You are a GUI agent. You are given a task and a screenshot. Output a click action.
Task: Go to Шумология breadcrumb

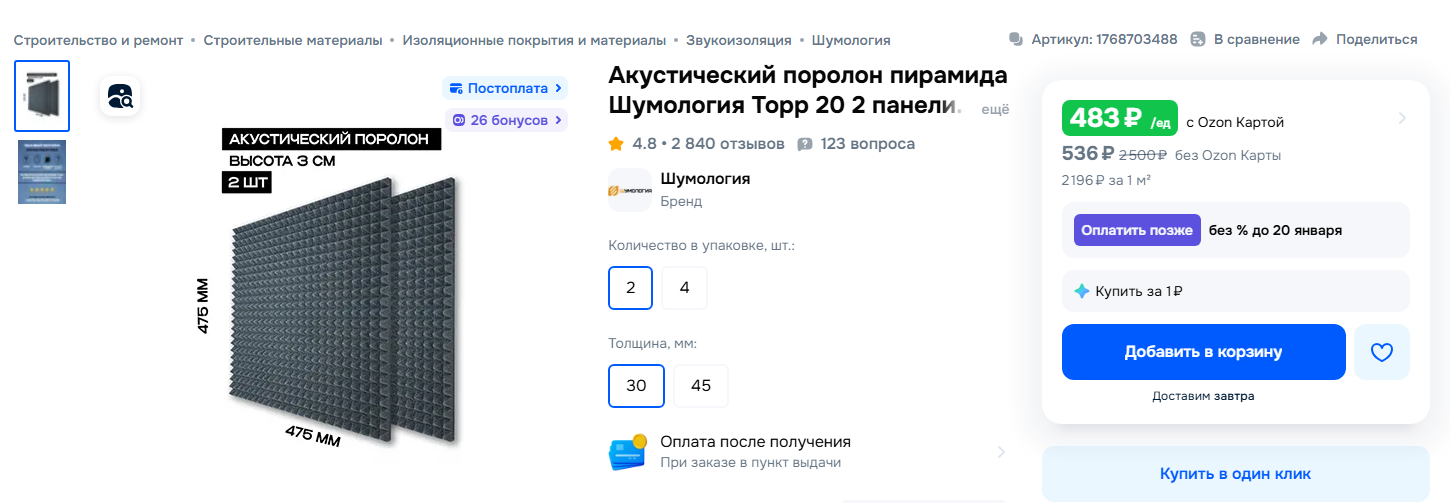pyautogui.click(x=851, y=40)
